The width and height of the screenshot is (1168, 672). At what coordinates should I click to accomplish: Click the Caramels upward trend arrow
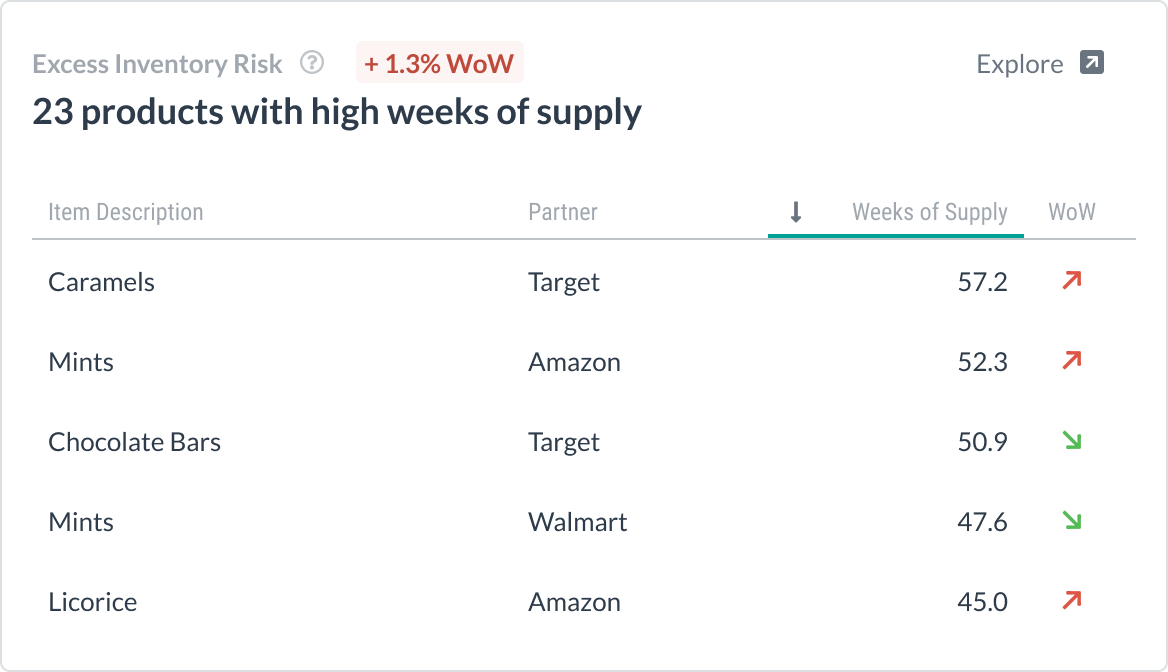[x=1072, y=281]
